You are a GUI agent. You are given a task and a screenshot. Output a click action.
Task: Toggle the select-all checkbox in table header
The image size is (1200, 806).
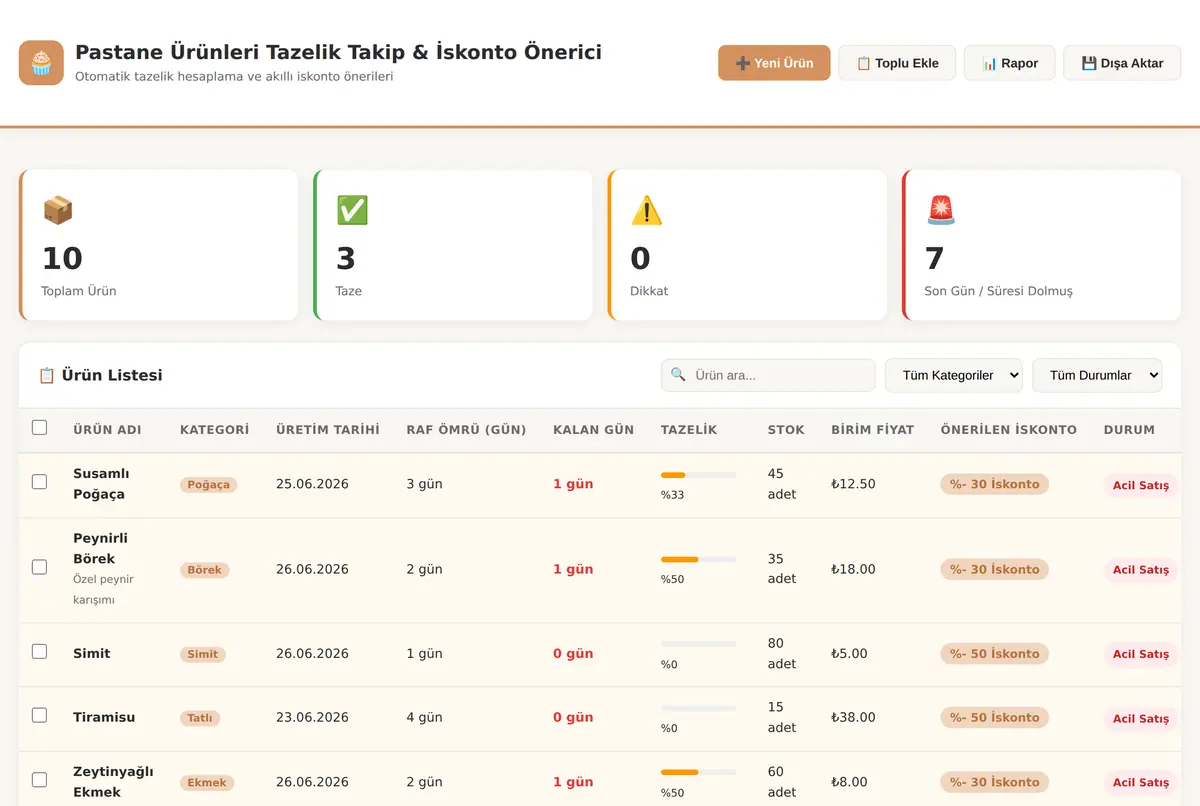tap(40, 428)
